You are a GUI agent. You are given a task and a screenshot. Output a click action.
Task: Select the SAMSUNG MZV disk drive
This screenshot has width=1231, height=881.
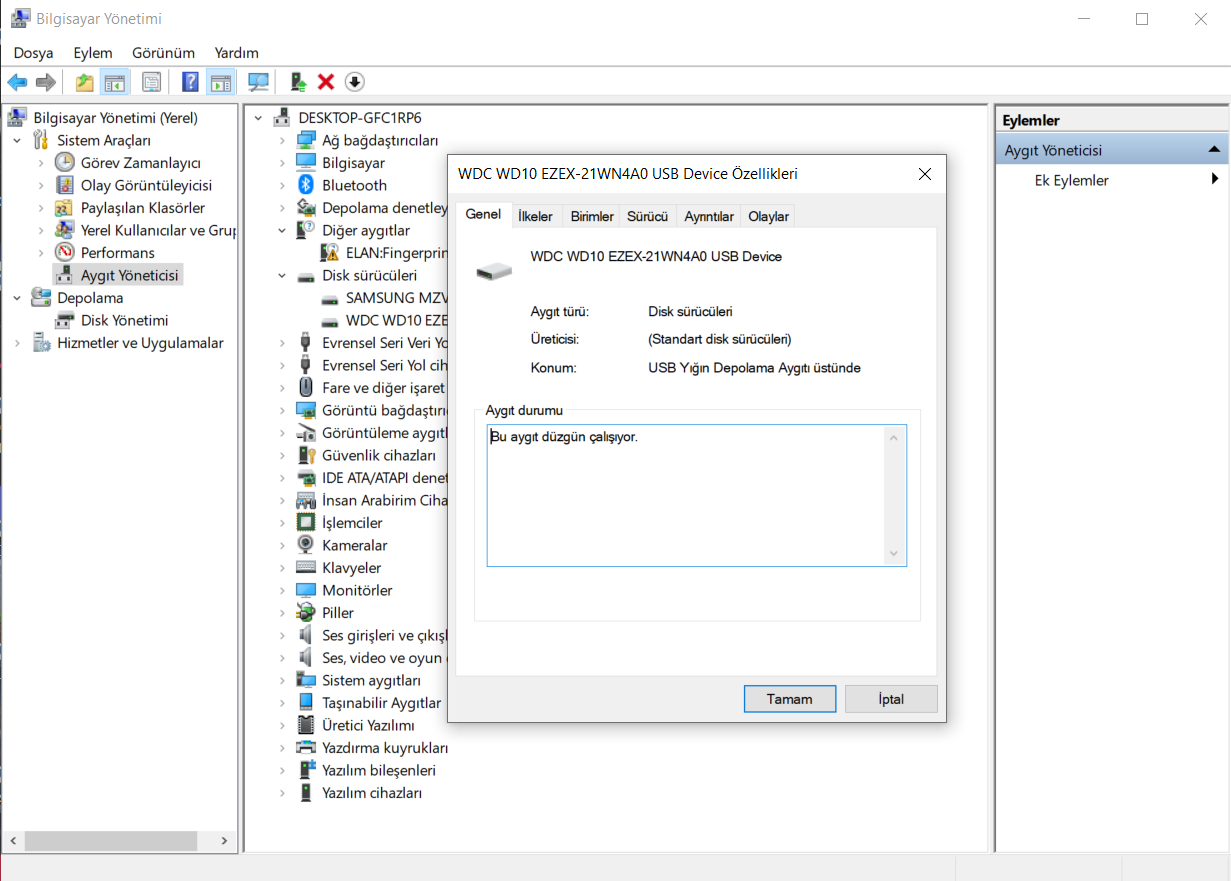[397, 298]
